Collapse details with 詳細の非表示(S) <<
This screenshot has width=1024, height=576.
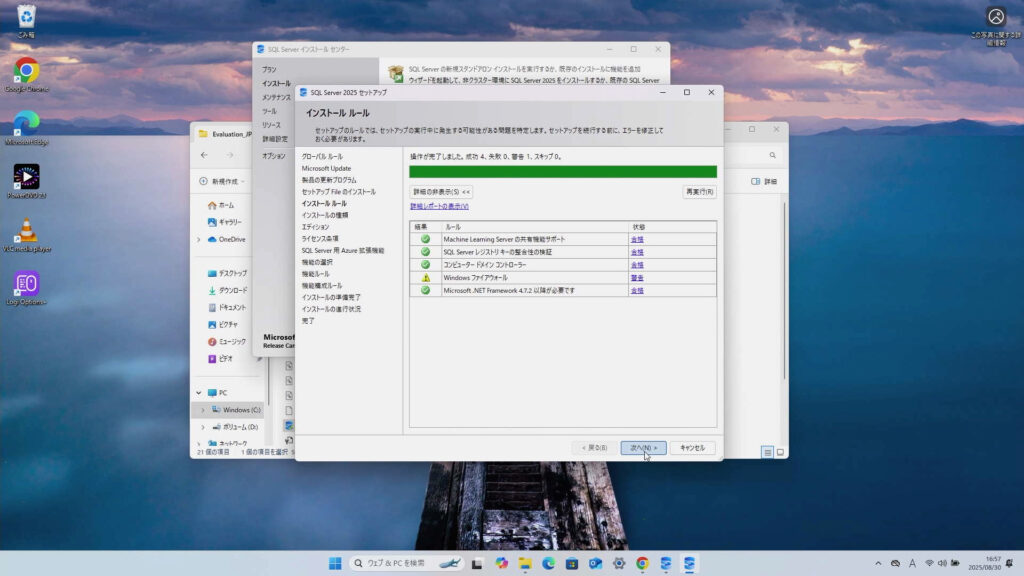click(441, 192)
